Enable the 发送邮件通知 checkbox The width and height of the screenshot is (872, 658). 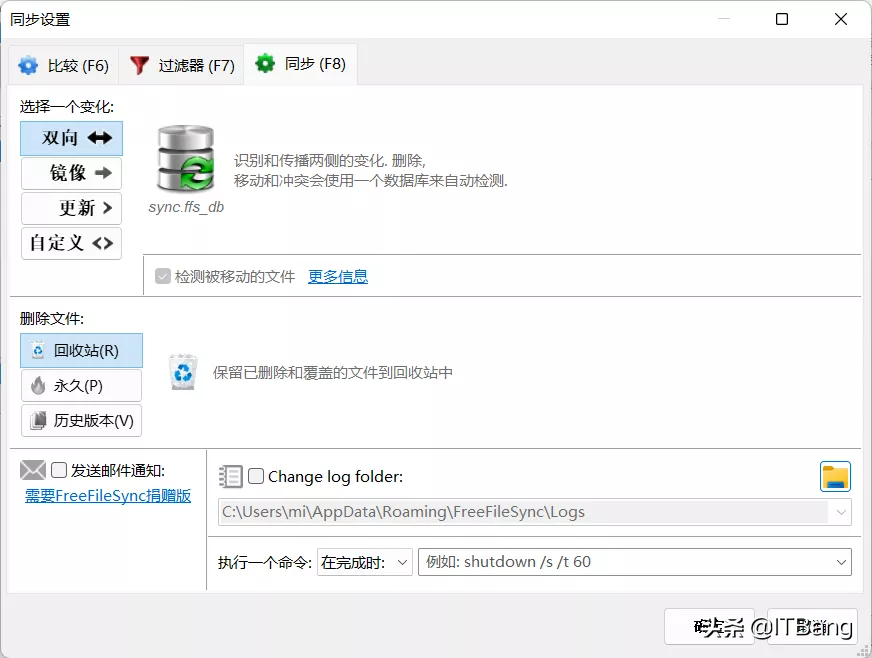(59, 470)
